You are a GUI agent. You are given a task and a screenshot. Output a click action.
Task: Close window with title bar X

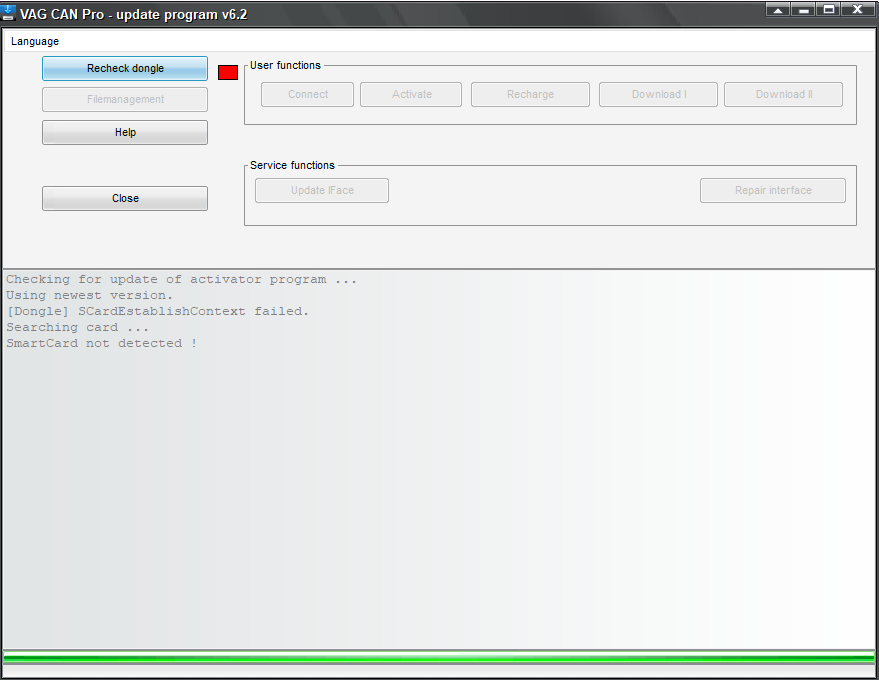point(857,10)
